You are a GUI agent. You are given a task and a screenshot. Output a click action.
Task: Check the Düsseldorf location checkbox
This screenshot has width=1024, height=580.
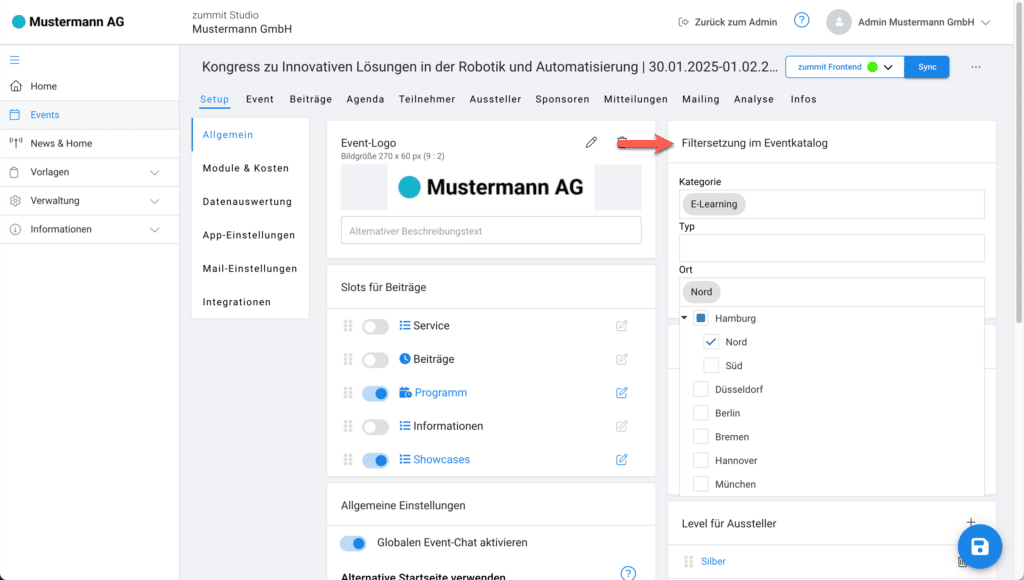701,389
